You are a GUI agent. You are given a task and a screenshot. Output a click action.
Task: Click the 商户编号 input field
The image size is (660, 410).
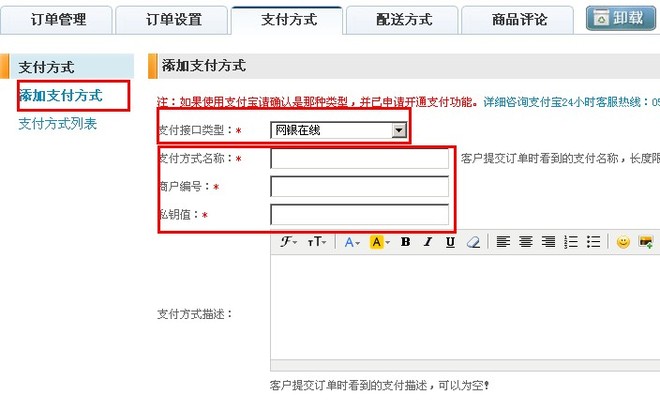[x=360, y=186]
